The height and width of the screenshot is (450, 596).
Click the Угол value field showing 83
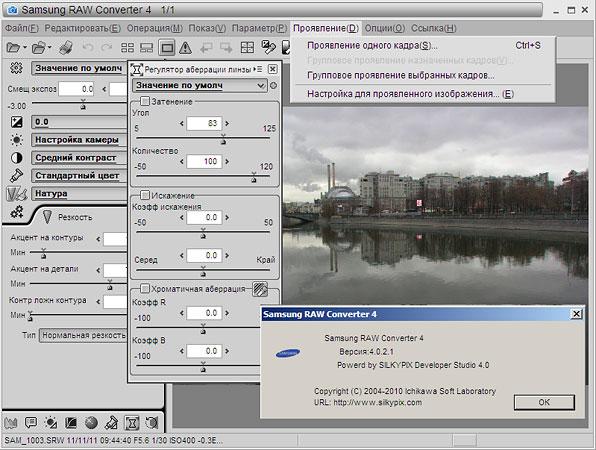[204, 123]
